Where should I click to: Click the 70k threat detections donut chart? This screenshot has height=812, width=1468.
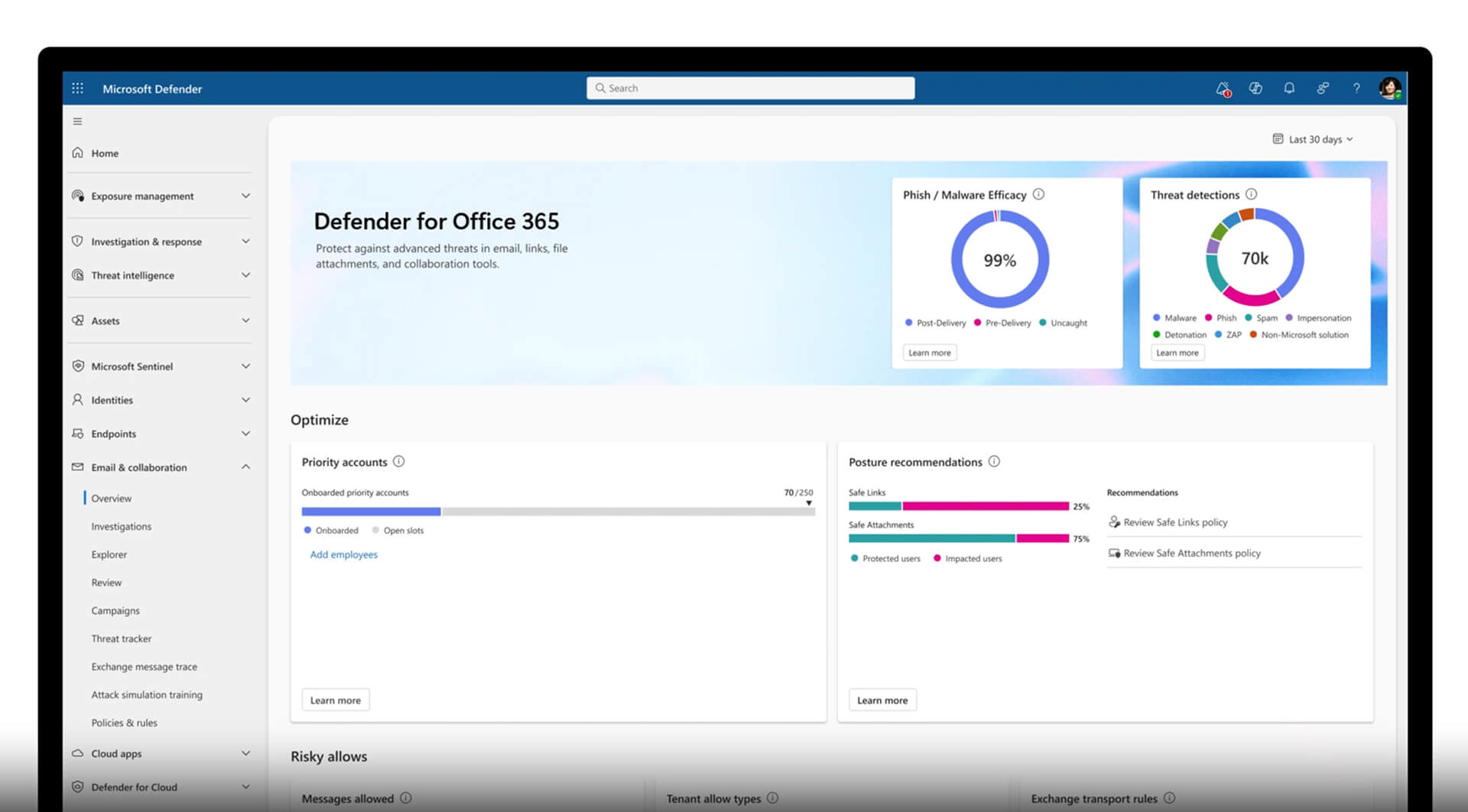click(x=1255, y=257)
